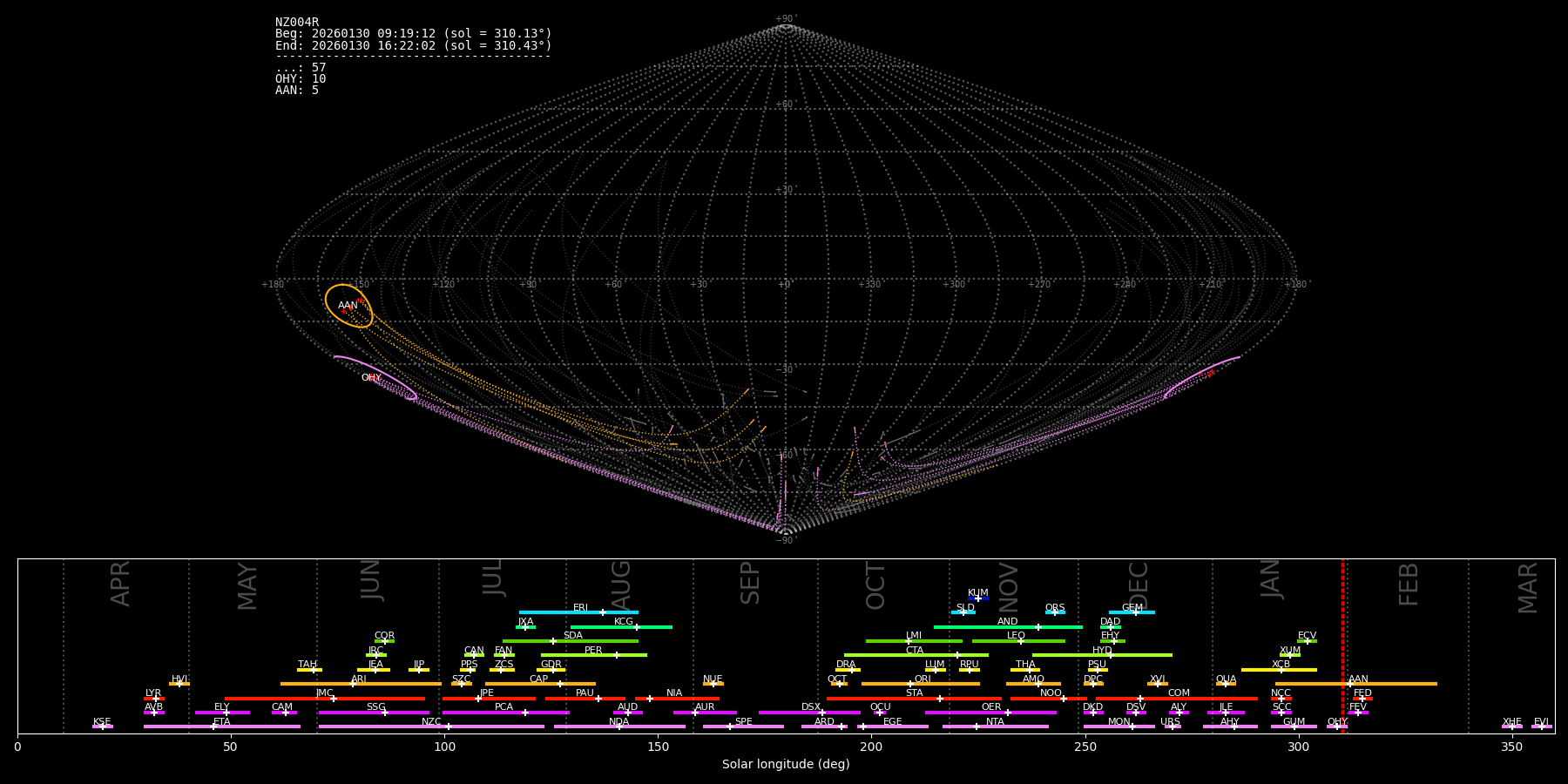
Task: Click the QUA shower label
Action: click(1226, 679)
